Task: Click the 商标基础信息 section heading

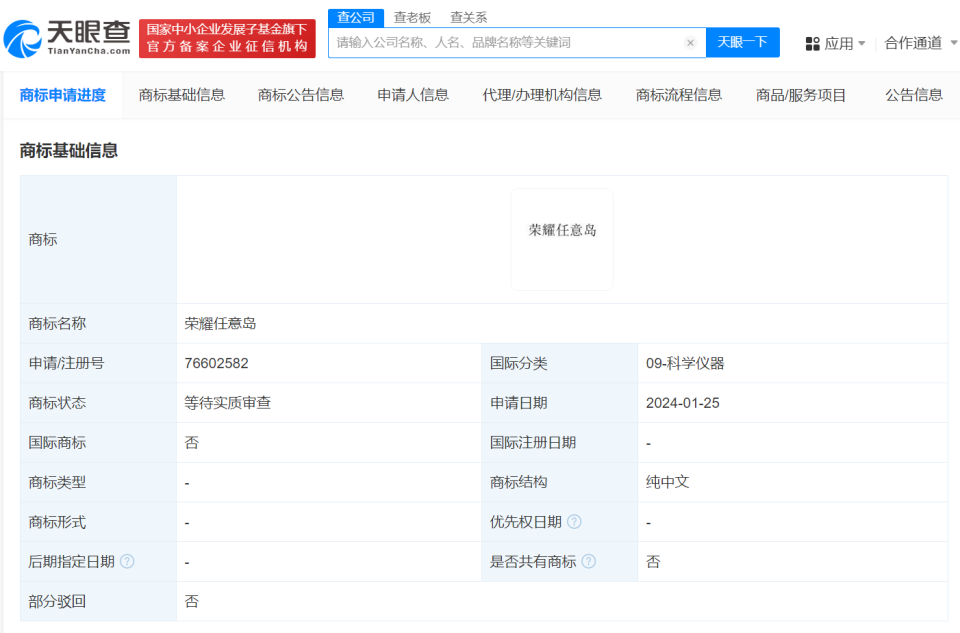Action: tap(69, 151)
